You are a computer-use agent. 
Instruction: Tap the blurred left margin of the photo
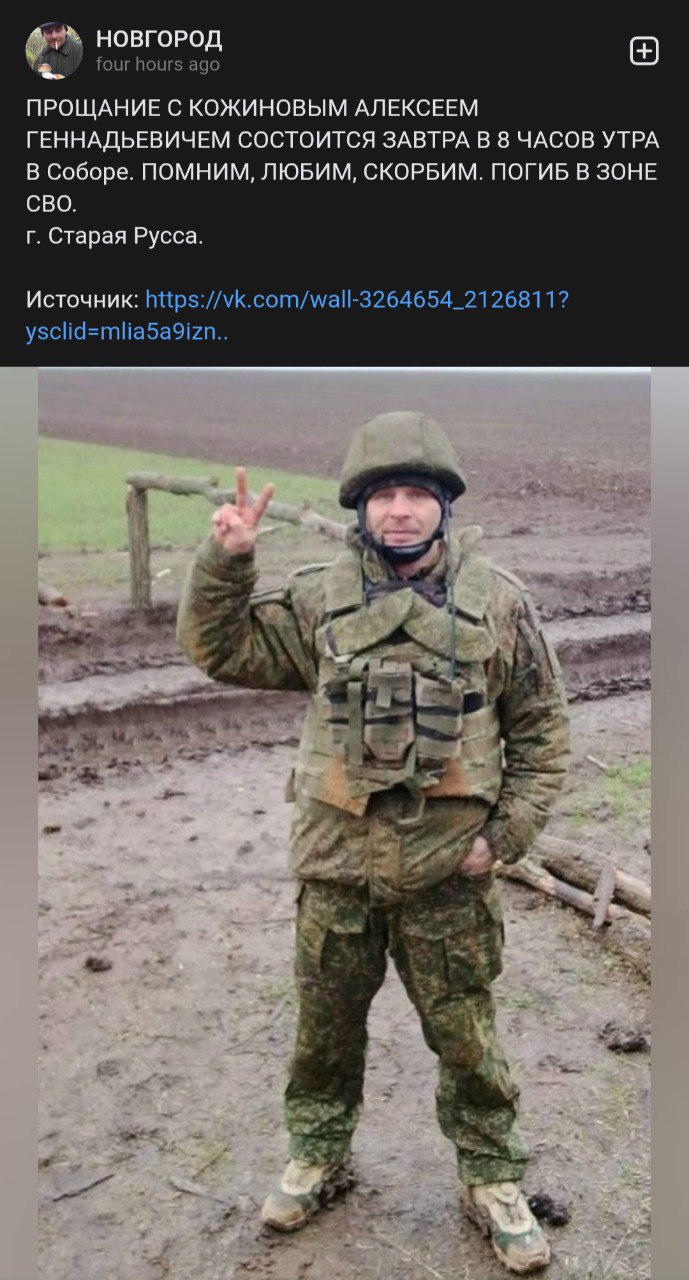coord(19,824)
